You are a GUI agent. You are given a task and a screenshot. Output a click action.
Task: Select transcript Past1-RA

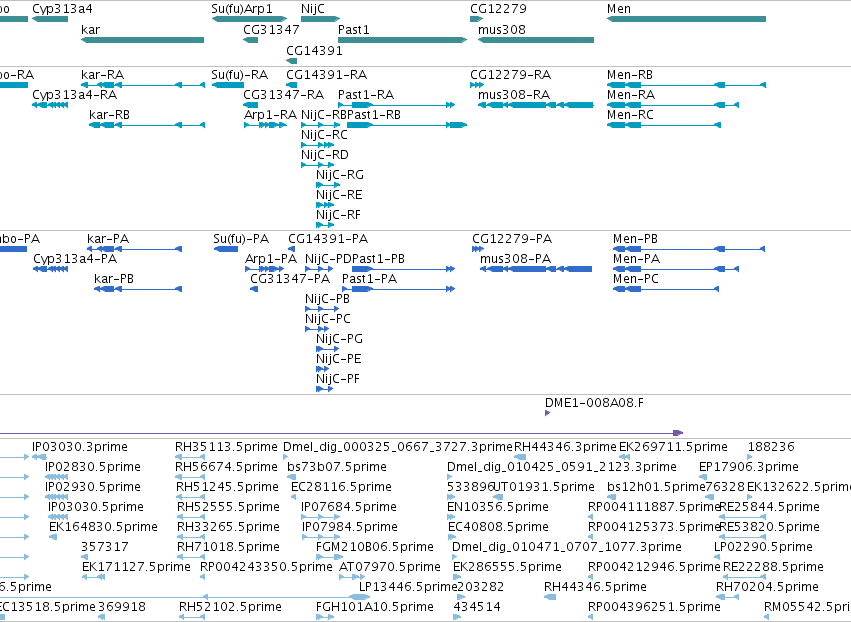pyautogui.click(x=396, y=105)
